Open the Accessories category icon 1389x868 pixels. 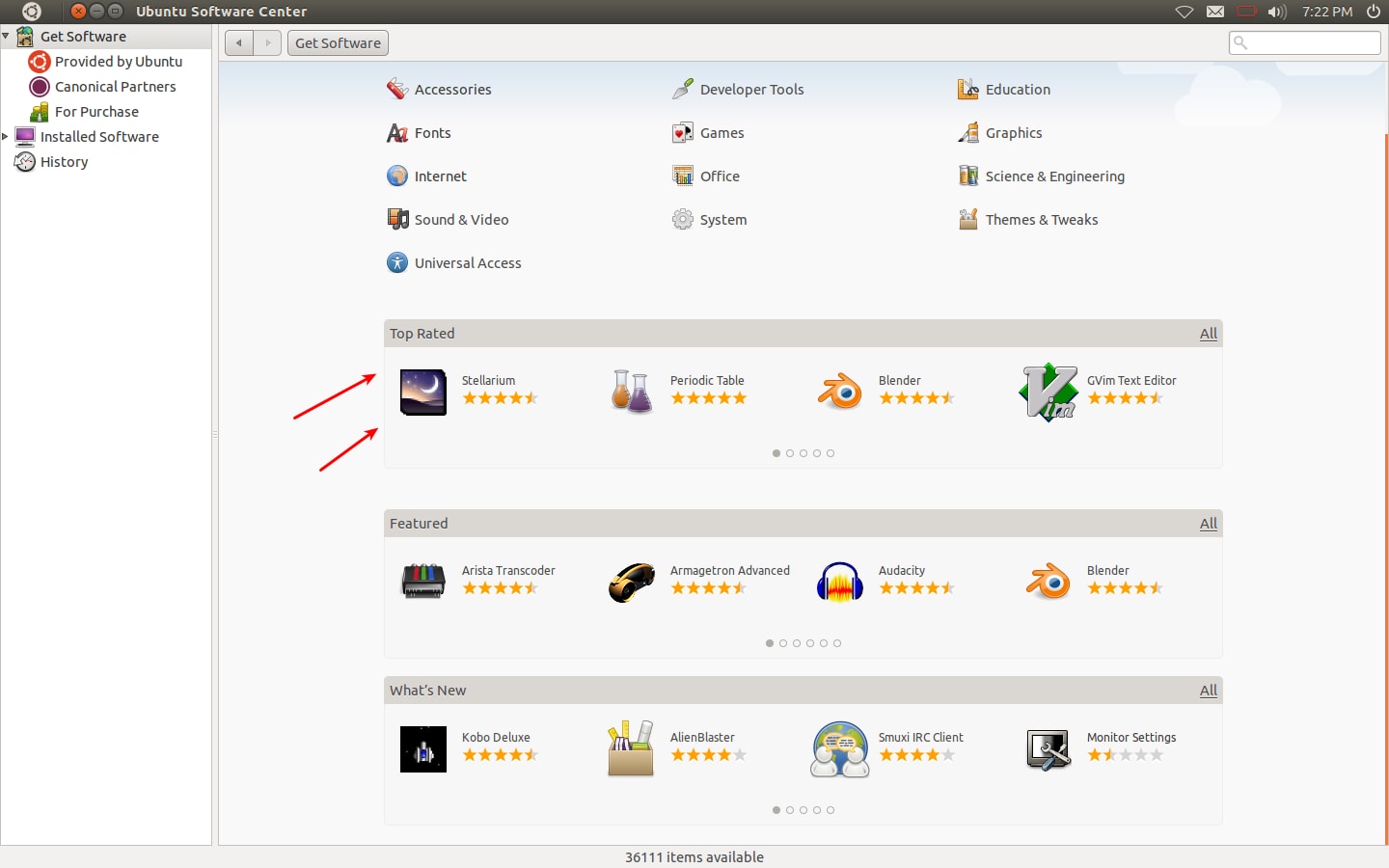click(x=397, y=89)
